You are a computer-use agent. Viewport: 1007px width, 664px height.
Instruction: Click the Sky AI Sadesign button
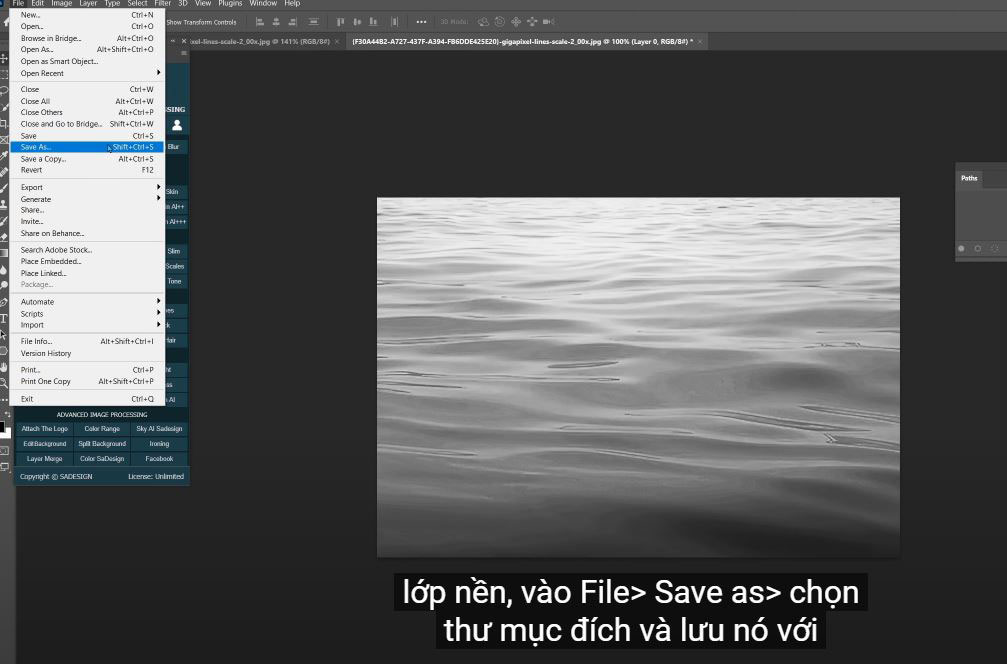coord(159,429)
